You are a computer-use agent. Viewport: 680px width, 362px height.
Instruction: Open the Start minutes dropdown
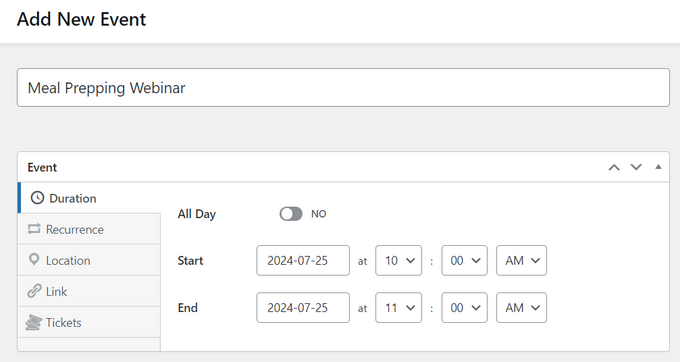pos(464,261)
